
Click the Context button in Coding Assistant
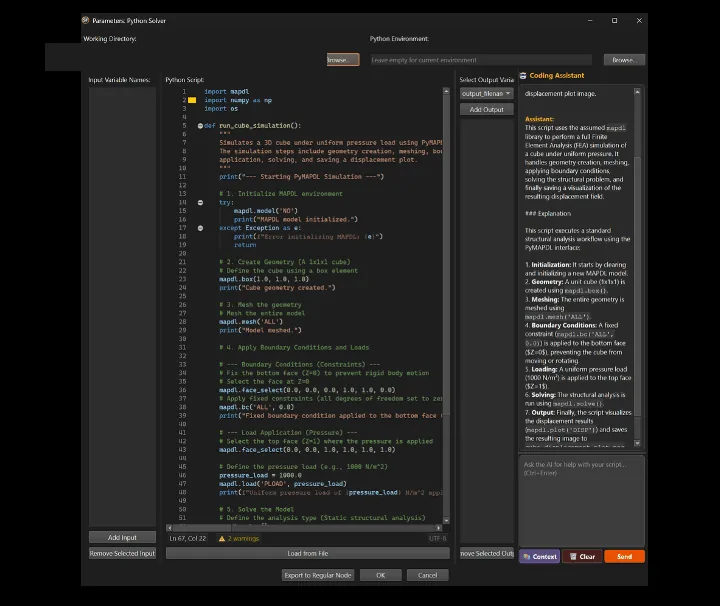click(x=540, y=556)
